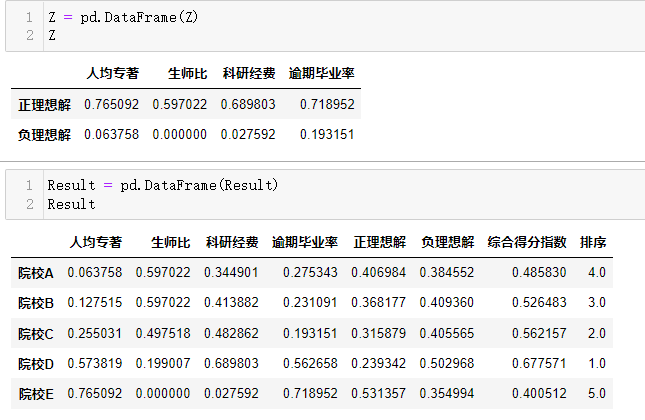Click 院校B value 0.231091
The width and height of the screenshot is (645, 420).
310,303
